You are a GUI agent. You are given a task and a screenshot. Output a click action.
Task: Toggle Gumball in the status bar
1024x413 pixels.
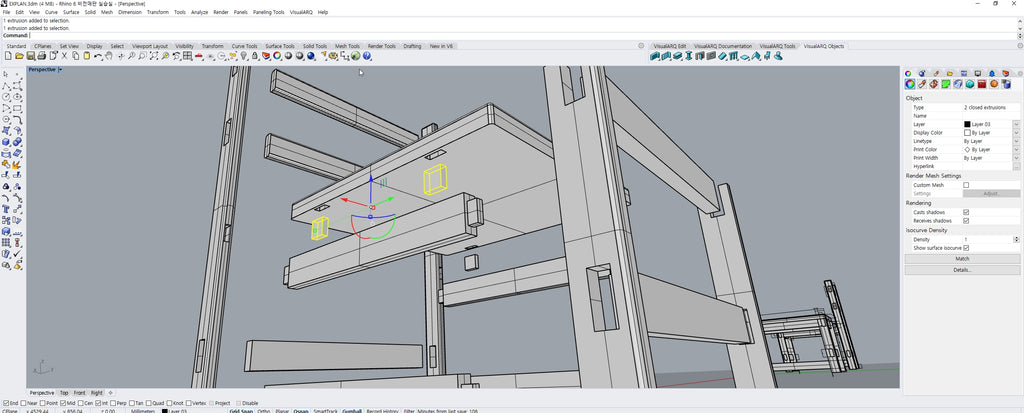(352, 411)
